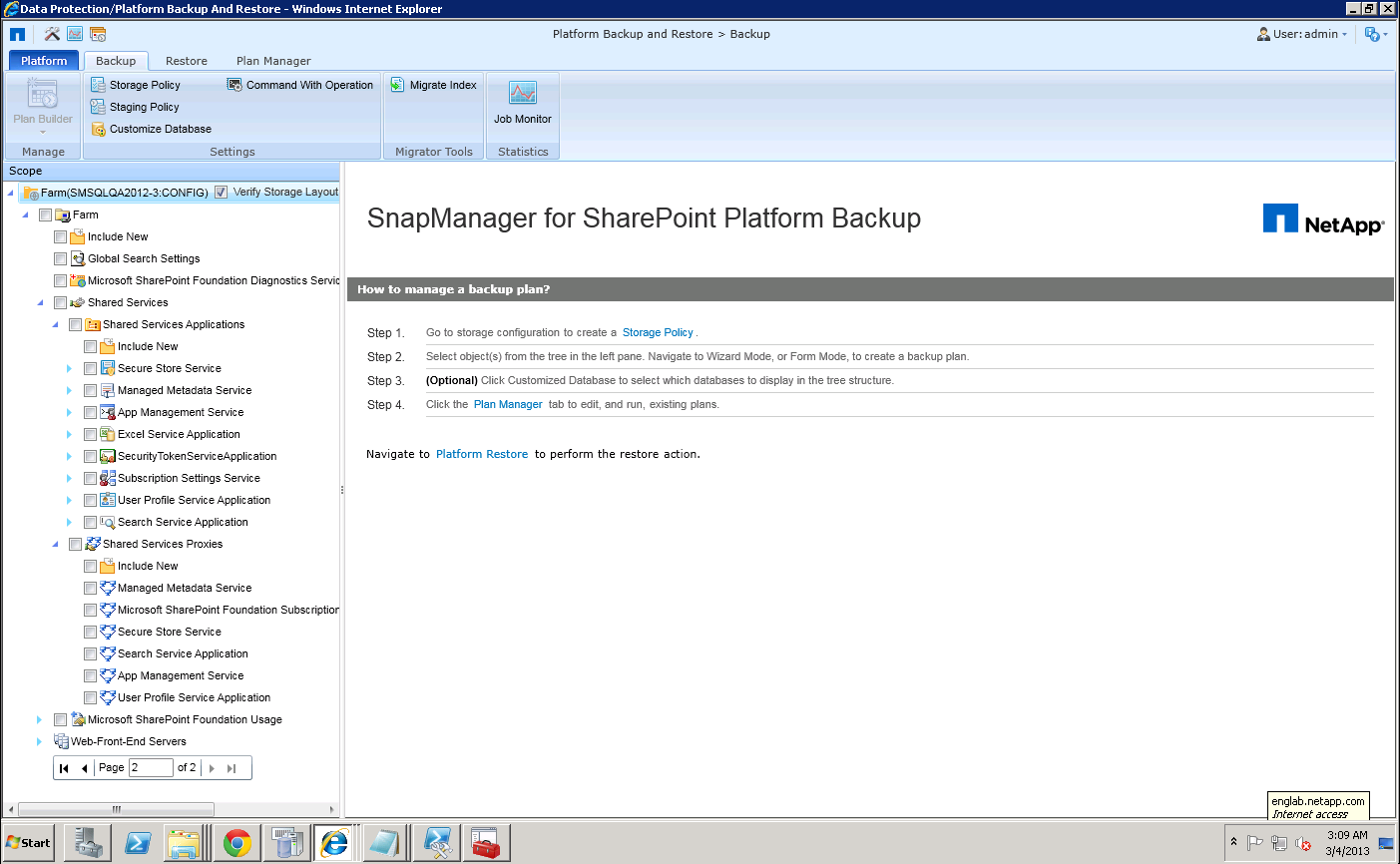The image size is (1400, 864).
Task: Click the Internet Explorer taskbar button
Action: (334, 843)
